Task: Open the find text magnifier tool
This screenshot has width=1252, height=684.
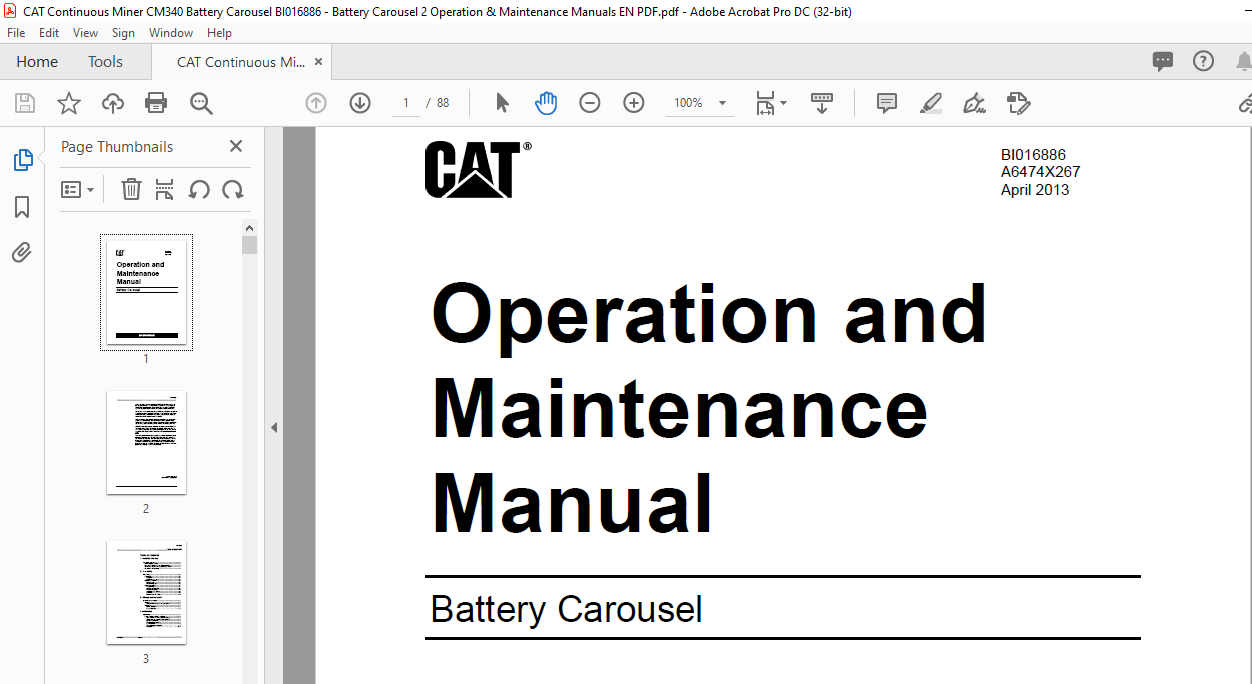Action: (x=201, y=103)
